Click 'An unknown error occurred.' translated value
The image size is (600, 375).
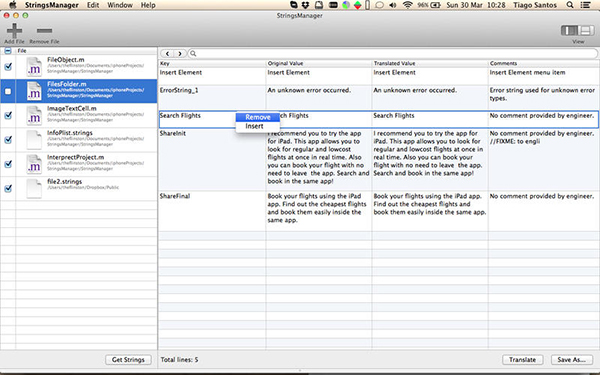click(x=415, y=90)
